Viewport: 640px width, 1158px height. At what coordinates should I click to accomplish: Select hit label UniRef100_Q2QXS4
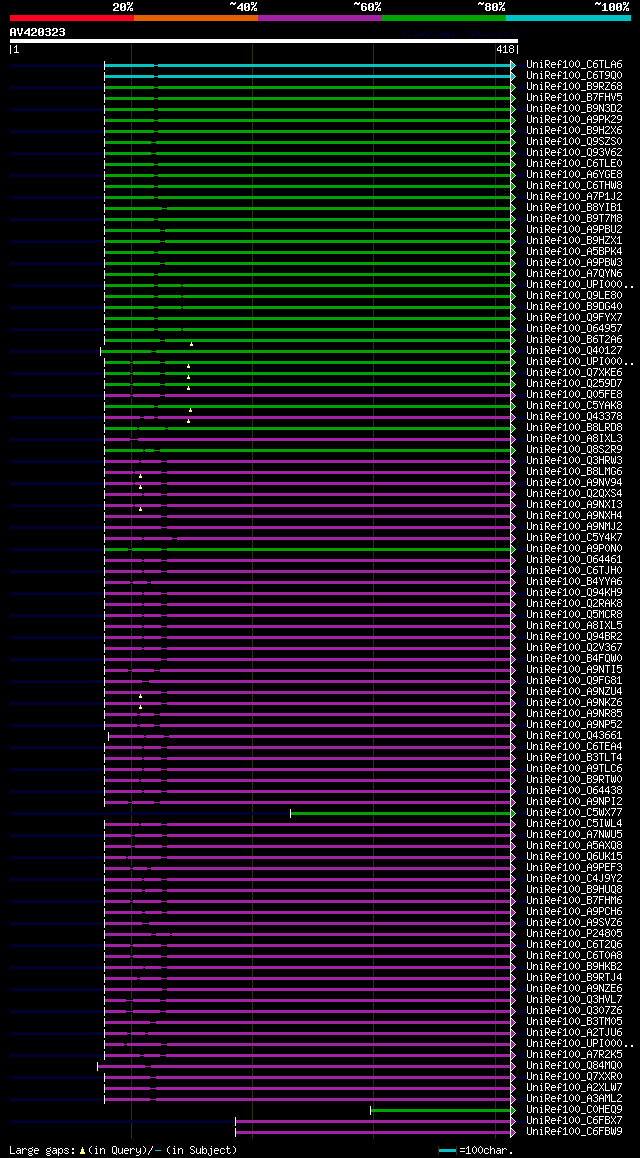click(574, 494)
